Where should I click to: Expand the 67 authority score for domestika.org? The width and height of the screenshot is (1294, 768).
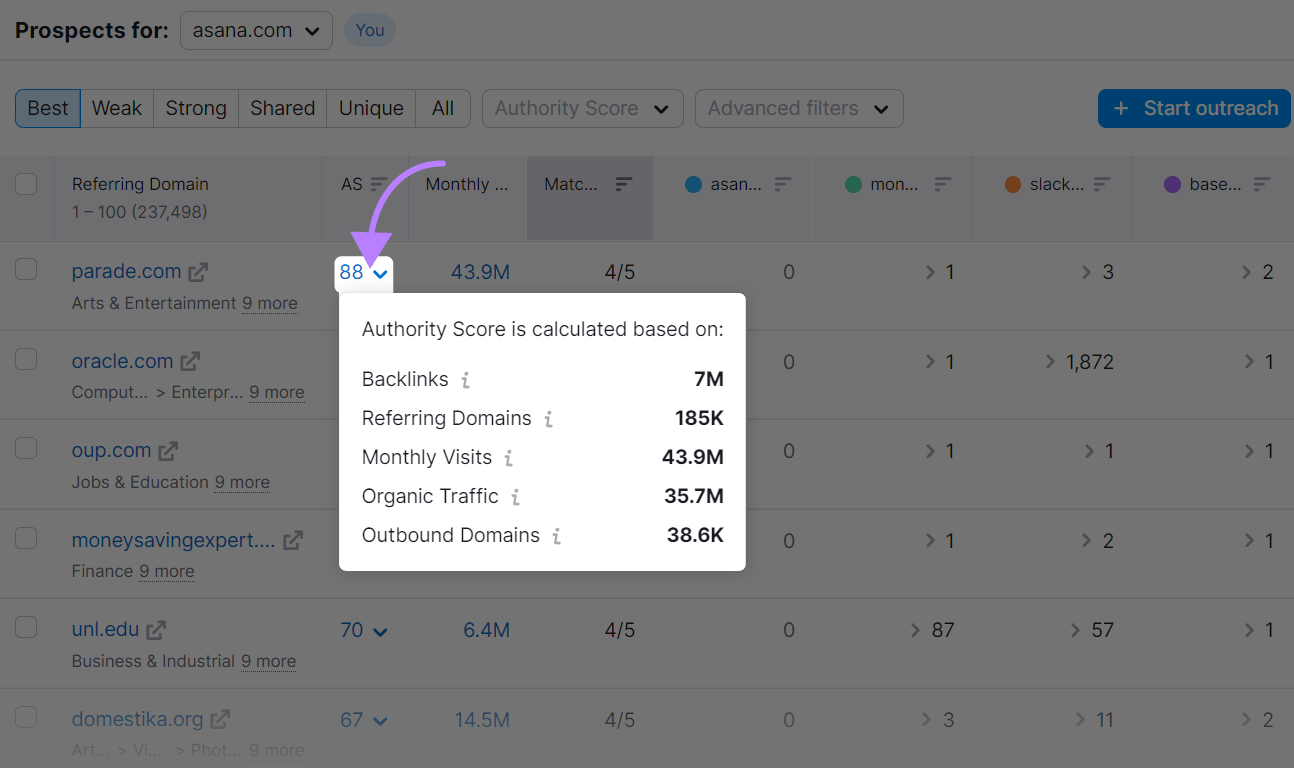pyautogui.click(x=364, y=720)
